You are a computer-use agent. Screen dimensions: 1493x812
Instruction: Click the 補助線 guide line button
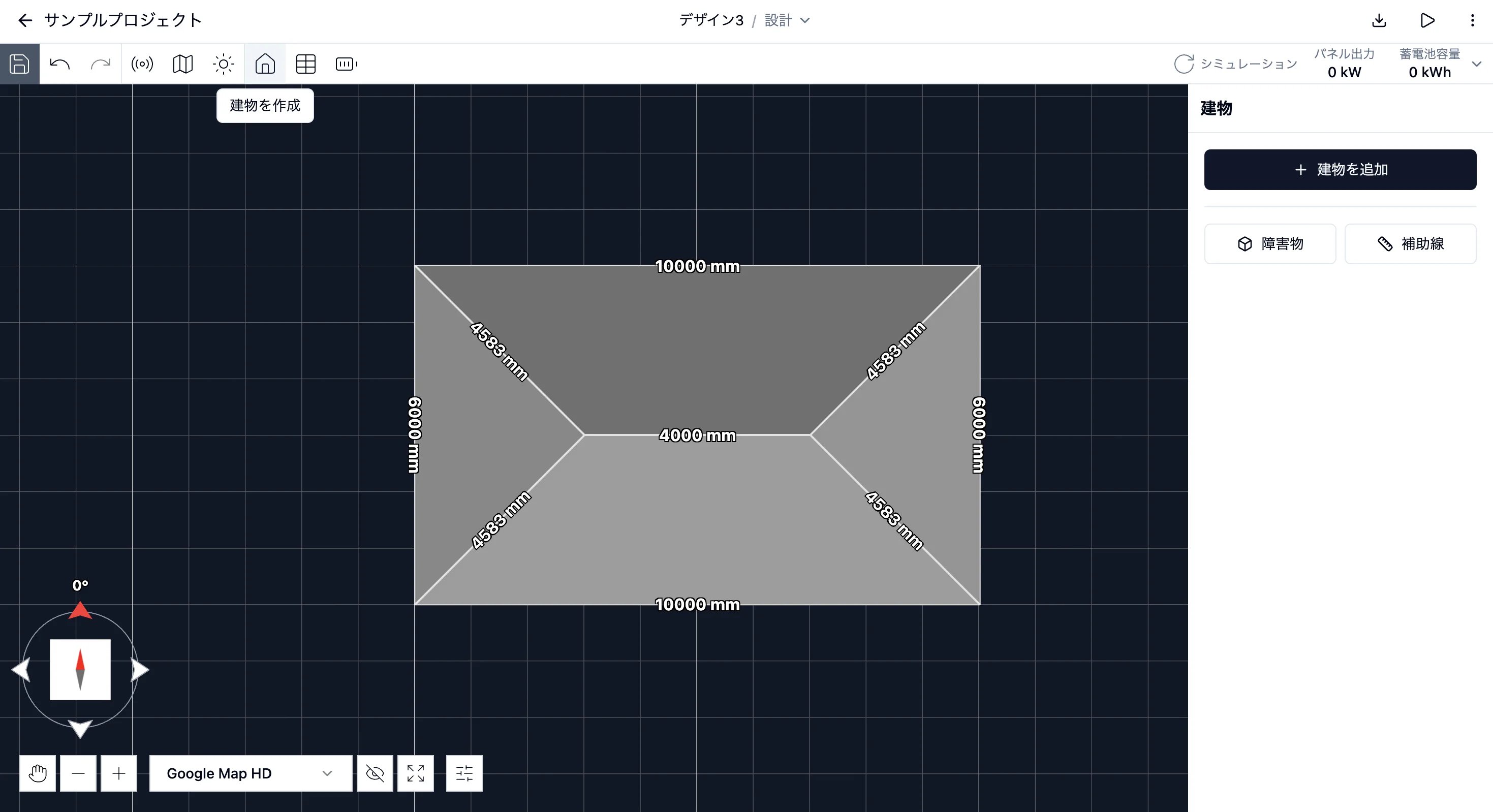click(1410, 243)
